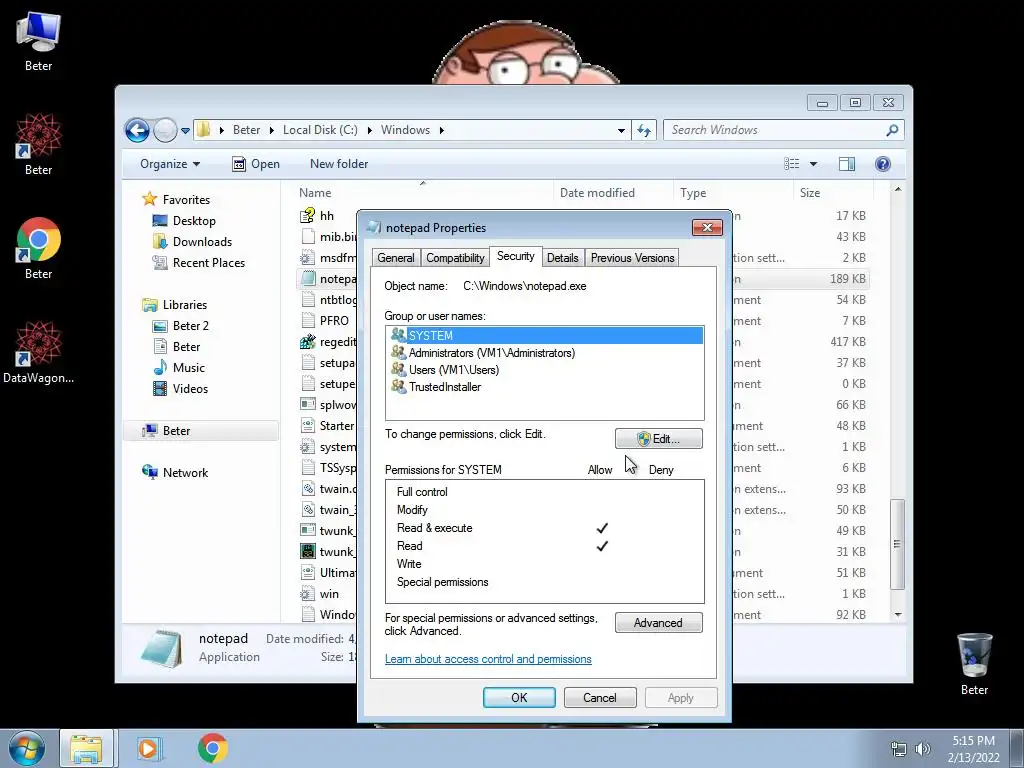The image size is (1024, 768).
Task: Select the Recycle Bin desktop icon
Action: (x=974, y=664)
